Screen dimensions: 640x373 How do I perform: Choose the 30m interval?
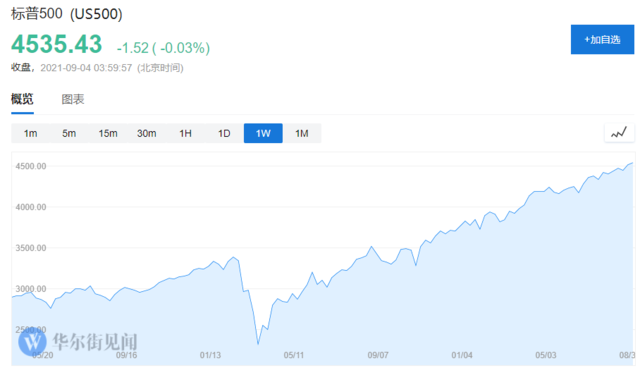click(147, 133)
